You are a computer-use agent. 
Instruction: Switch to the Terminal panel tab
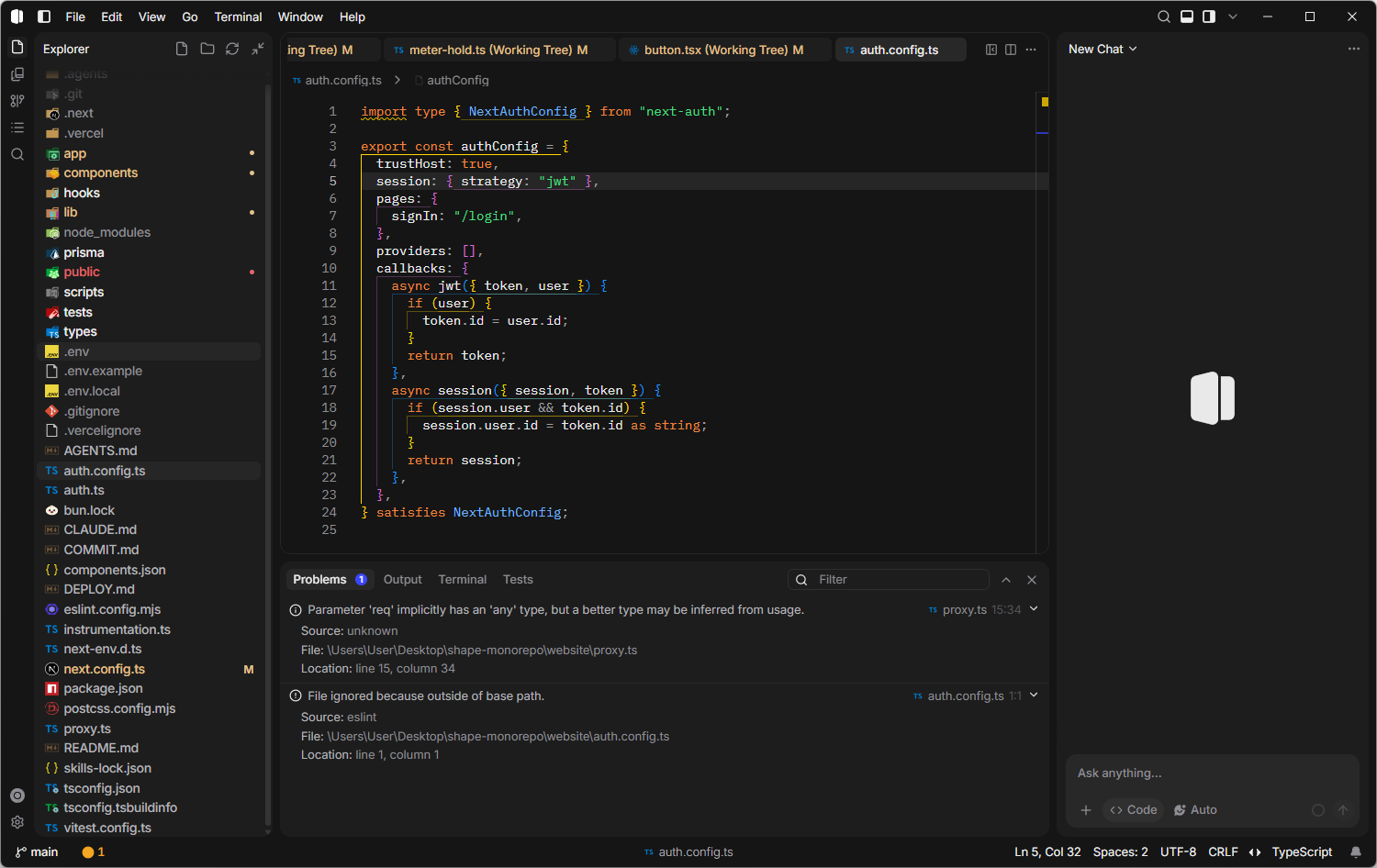(462, 579)
